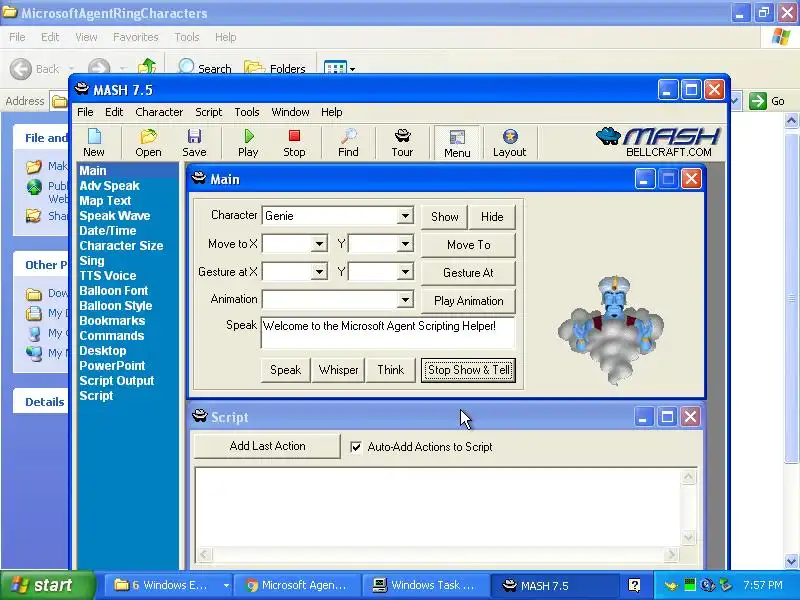Select TTS Voice in sidebar
800x600 pixels.
[108, 276]
